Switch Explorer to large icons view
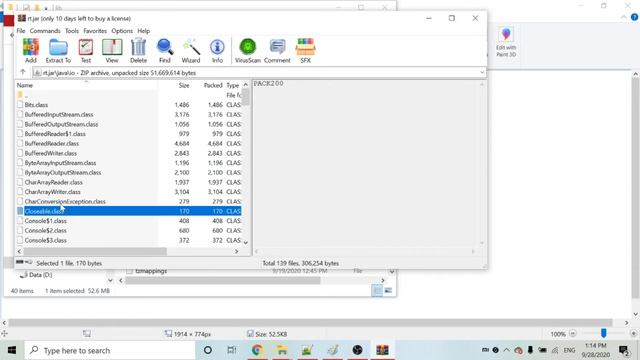The width and height of the screenshot is (640, 360). pyautogui.click(x=388, y=291)
